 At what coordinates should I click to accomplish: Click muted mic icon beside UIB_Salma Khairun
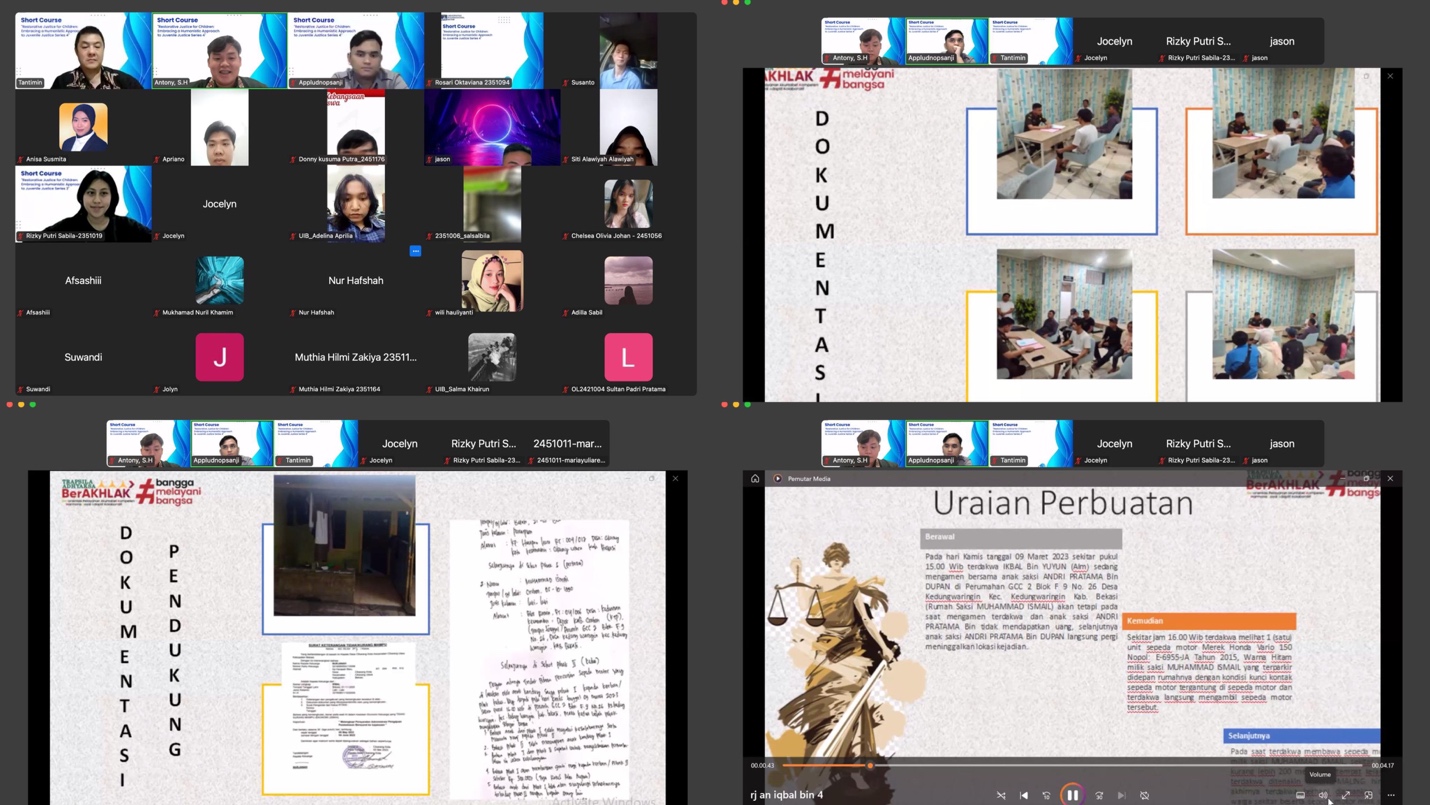tap(430, 389)
